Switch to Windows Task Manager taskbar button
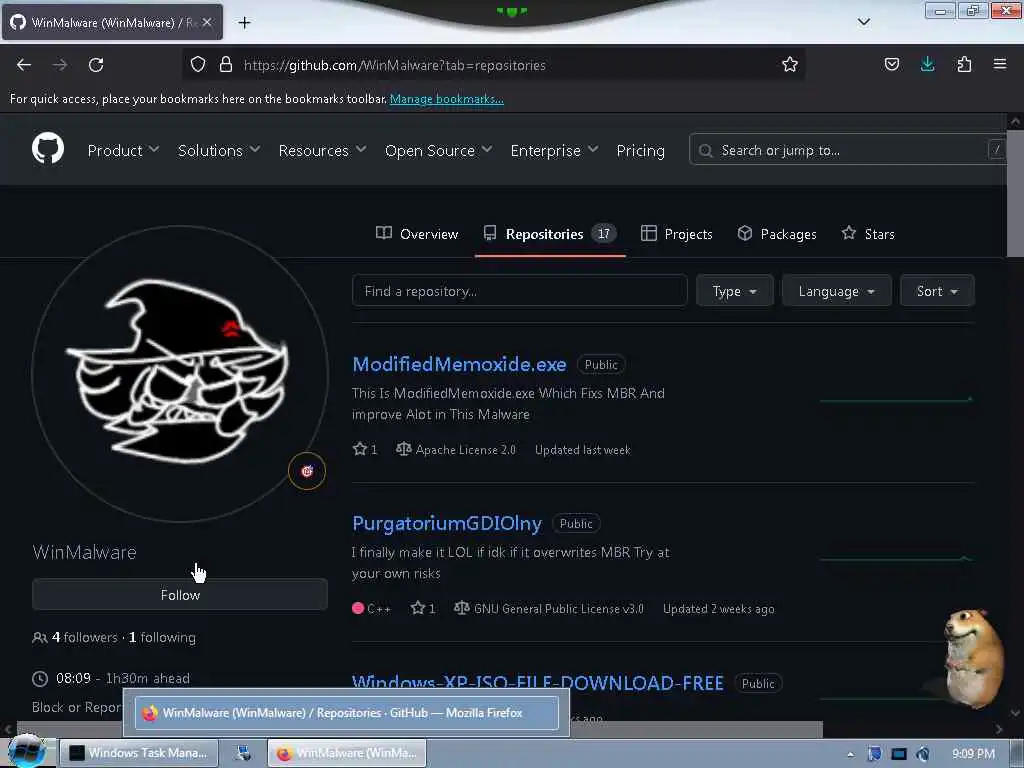Viewport: 1024px width, 768px height. pos(138,753)
